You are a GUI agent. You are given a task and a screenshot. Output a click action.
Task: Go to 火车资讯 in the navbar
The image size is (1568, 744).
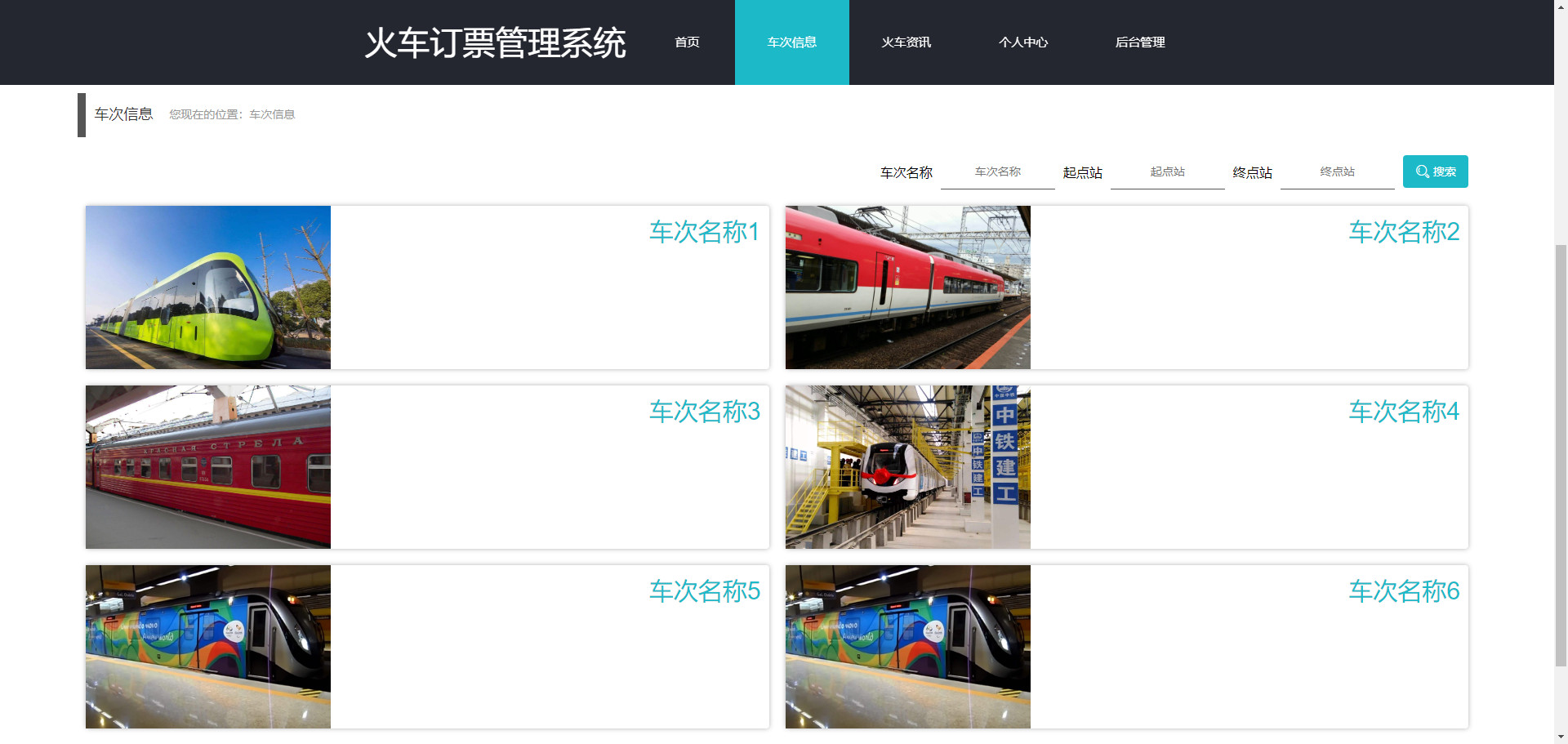pos(906,42)
